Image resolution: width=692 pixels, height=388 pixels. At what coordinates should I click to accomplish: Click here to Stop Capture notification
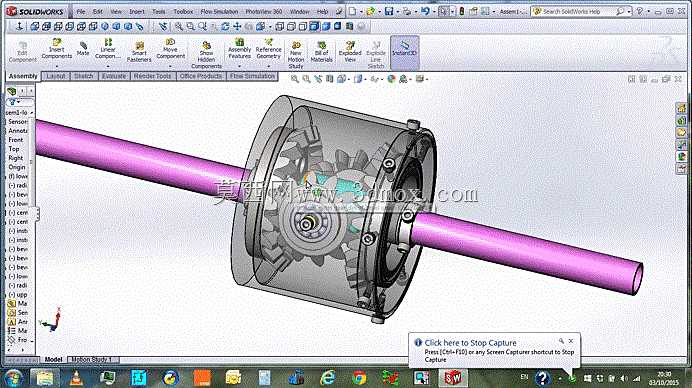(470, 343)
